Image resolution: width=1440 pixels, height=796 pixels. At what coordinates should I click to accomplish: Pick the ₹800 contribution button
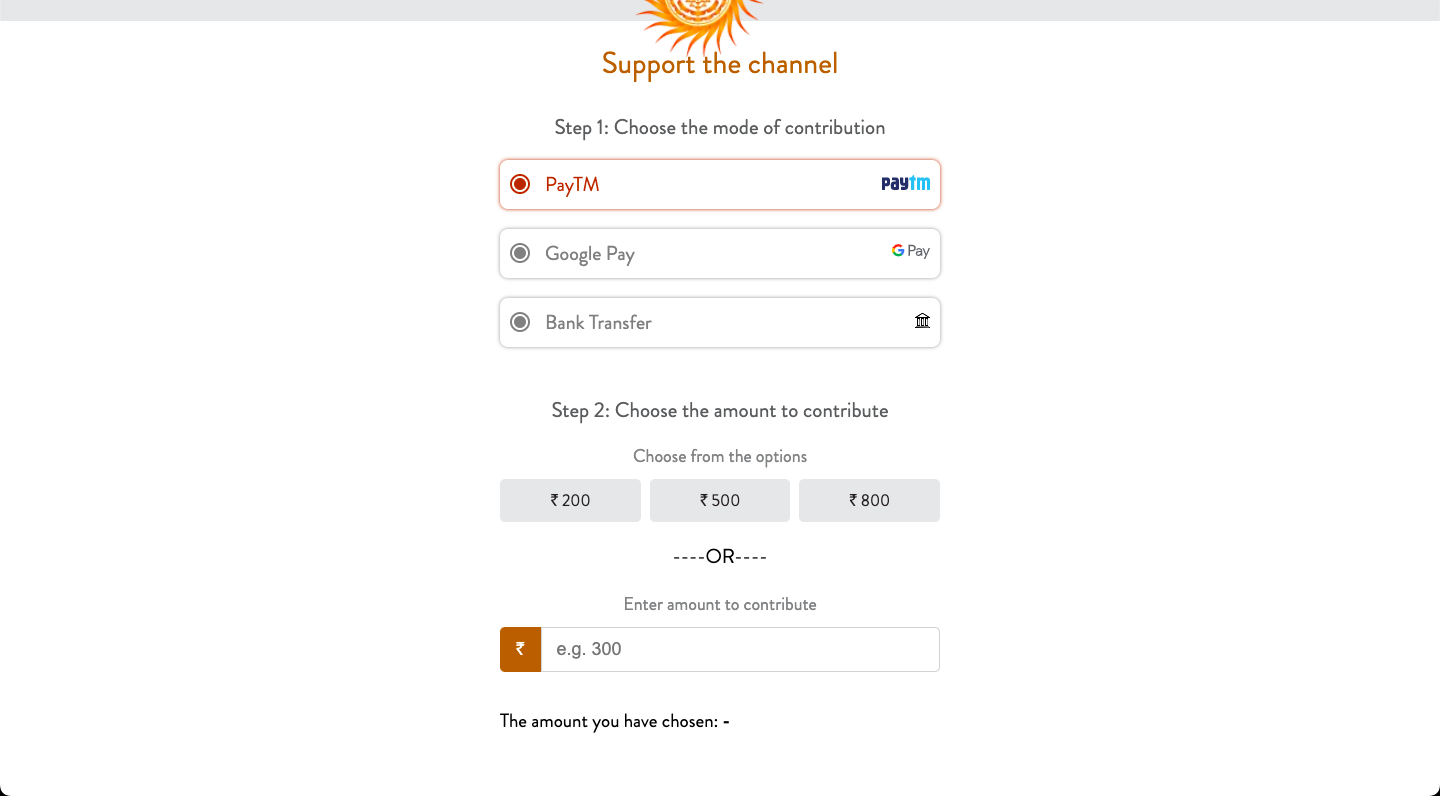tap(869, 500)
